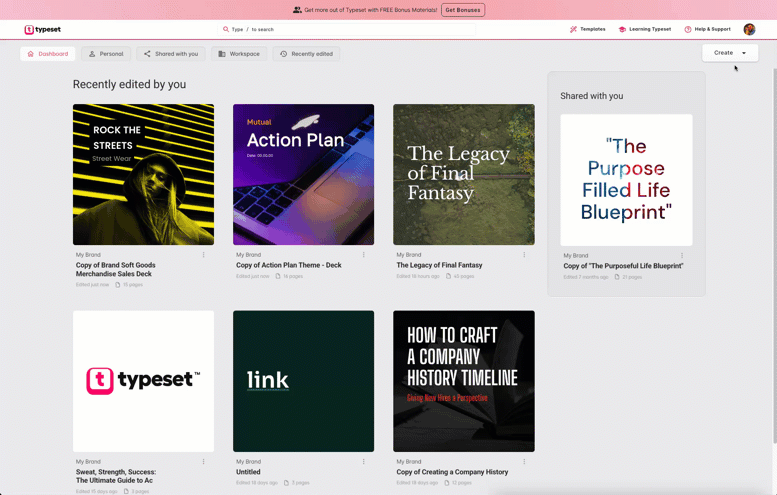This screenshot has height=495, width=777.
Task: Open the Rock the Streets thumbnail
Action: click(x=144, y=174)
